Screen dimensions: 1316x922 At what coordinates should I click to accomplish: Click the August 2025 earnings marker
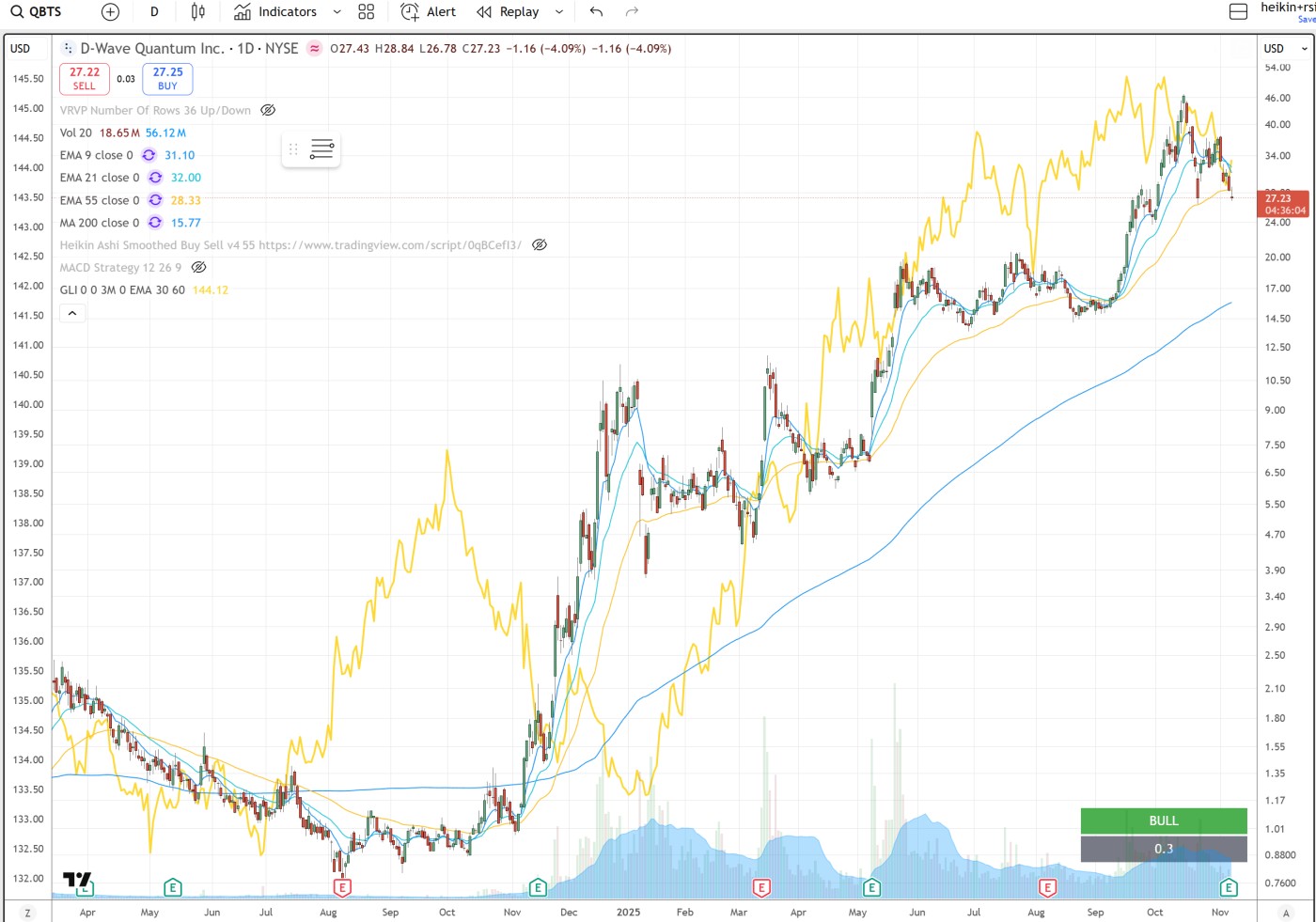tap(1047, 887)
